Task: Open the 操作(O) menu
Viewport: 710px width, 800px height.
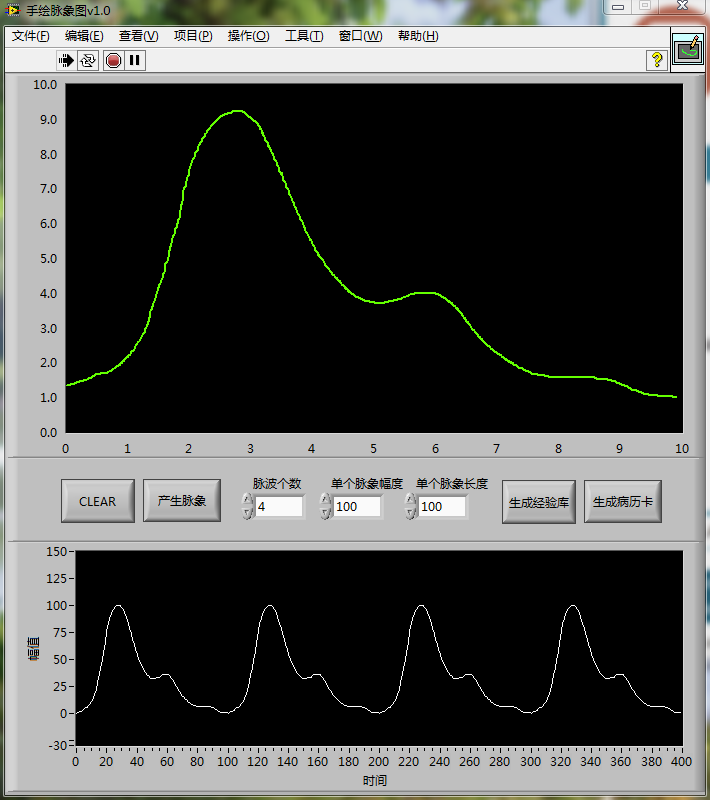Action: pyautogui.click(x=248, y=36)
